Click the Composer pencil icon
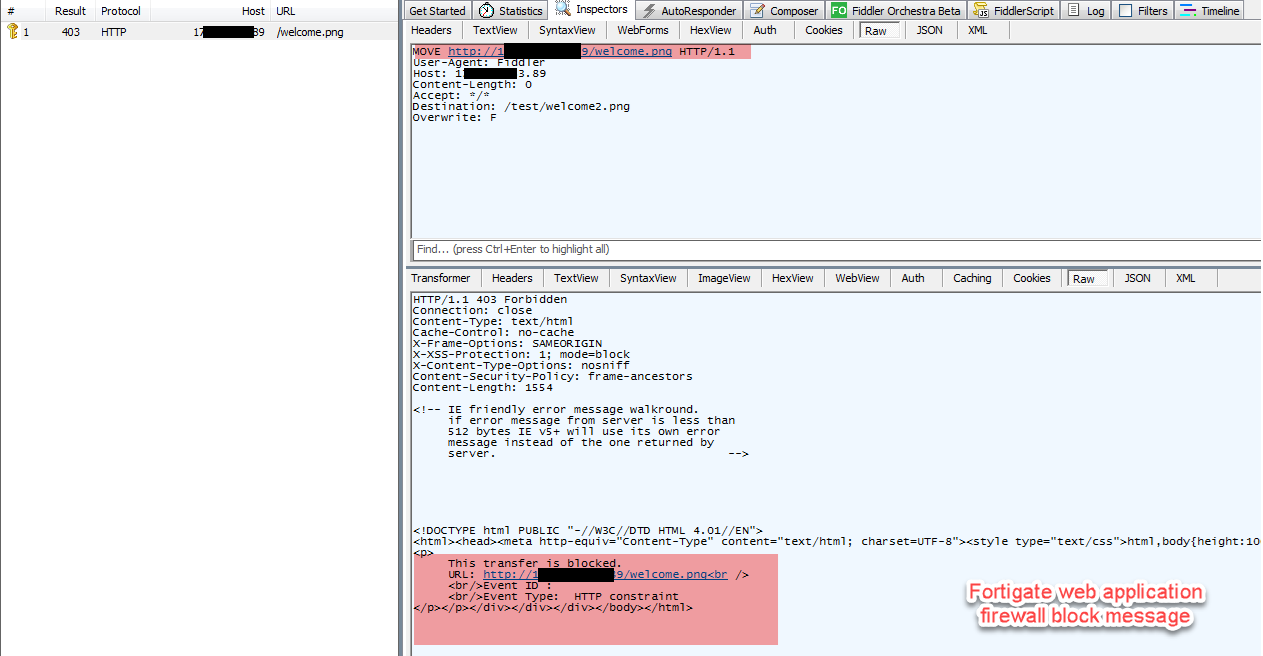Image resolution: width=1263 pixels, height=656 pixels. (757, 11)
